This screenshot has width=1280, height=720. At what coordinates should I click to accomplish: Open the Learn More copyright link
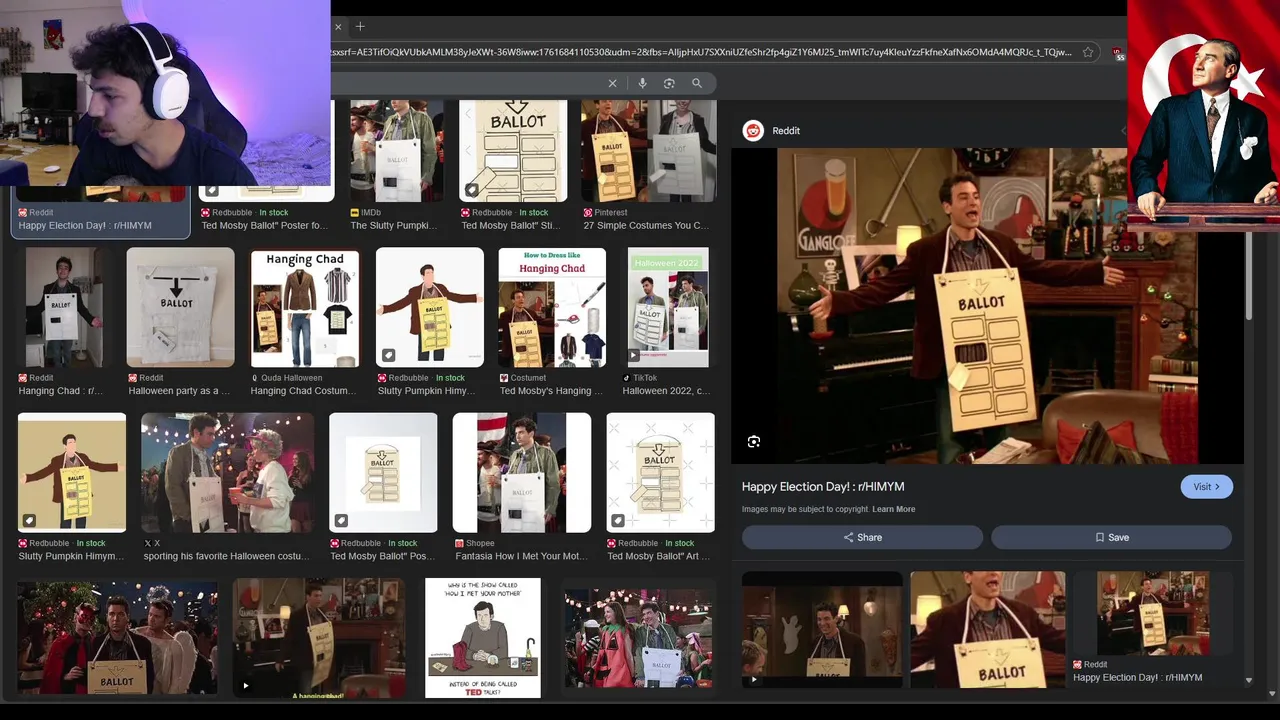893,509
